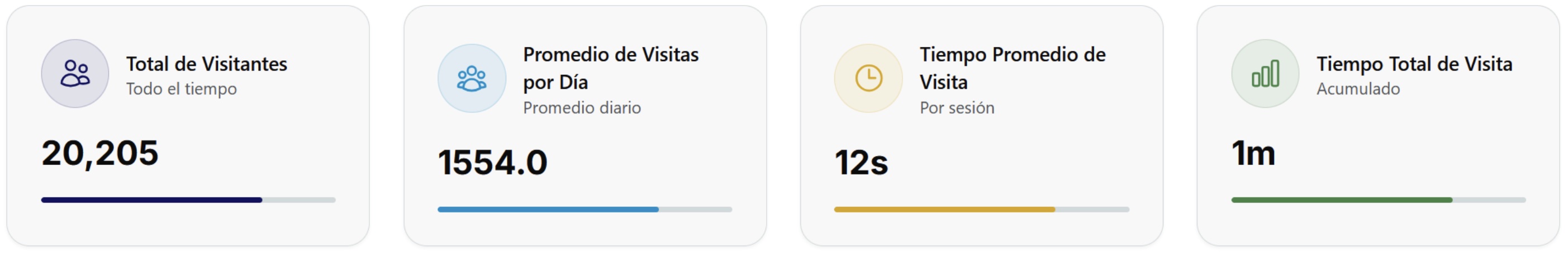The height and width of the screenshot is (255, 1568).
Task: Click the blue group icon for daily visits
Action: (x=472, y=78)
